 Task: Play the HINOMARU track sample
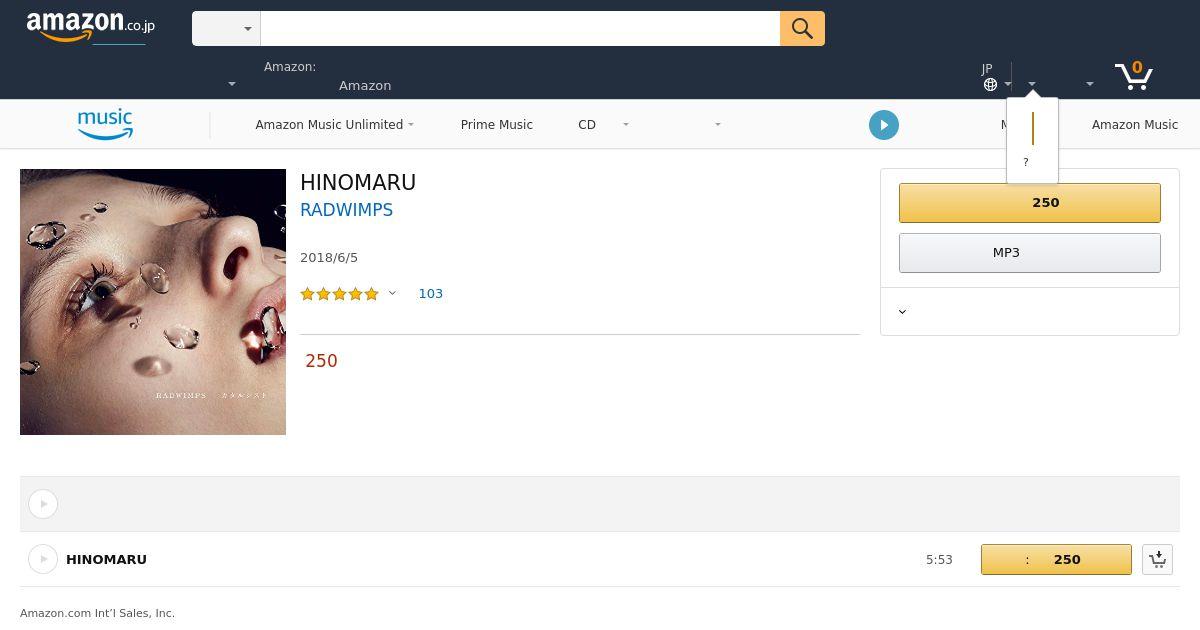tap(43, 559)
